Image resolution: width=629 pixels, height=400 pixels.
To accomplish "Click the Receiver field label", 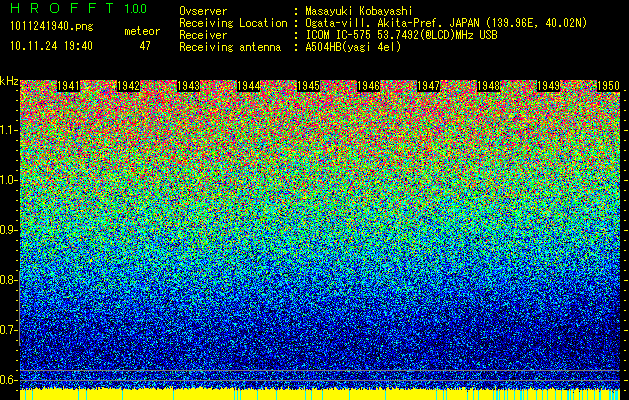I will [x=203, y=35].
